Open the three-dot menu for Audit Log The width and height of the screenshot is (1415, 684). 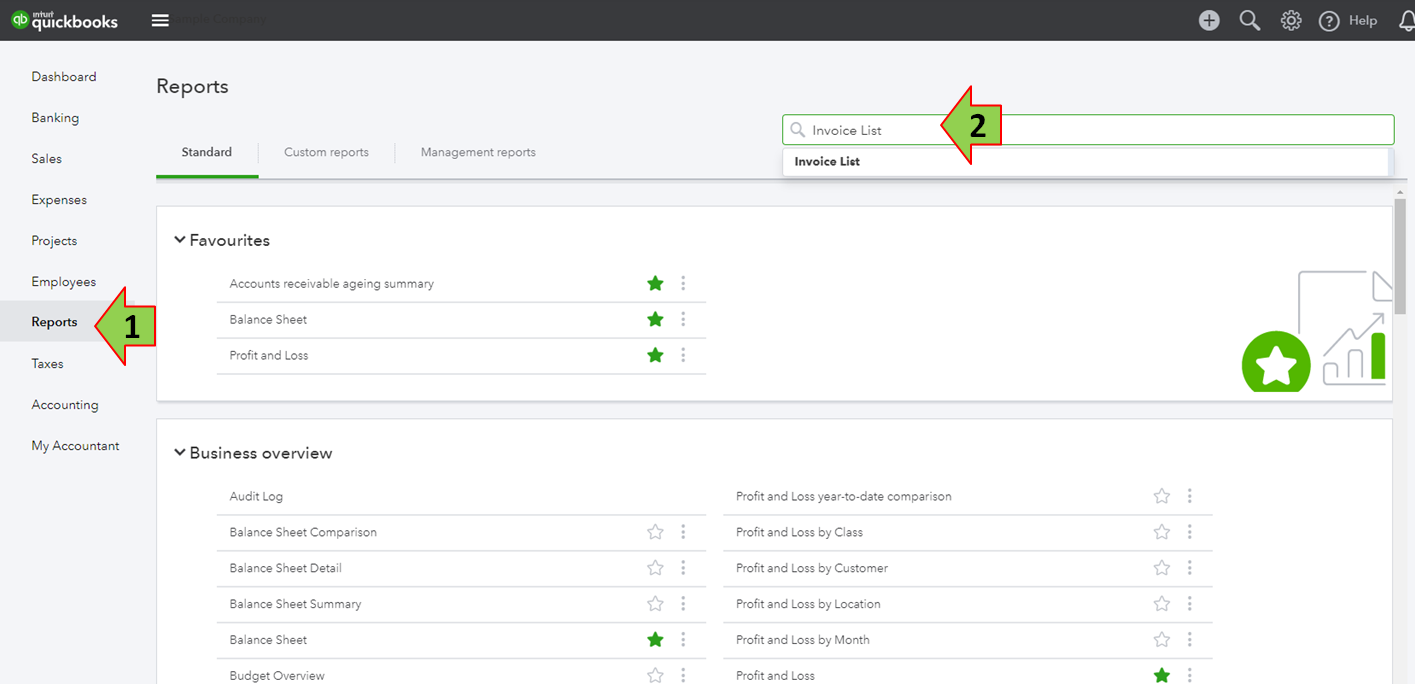click(x=684, y=495)
